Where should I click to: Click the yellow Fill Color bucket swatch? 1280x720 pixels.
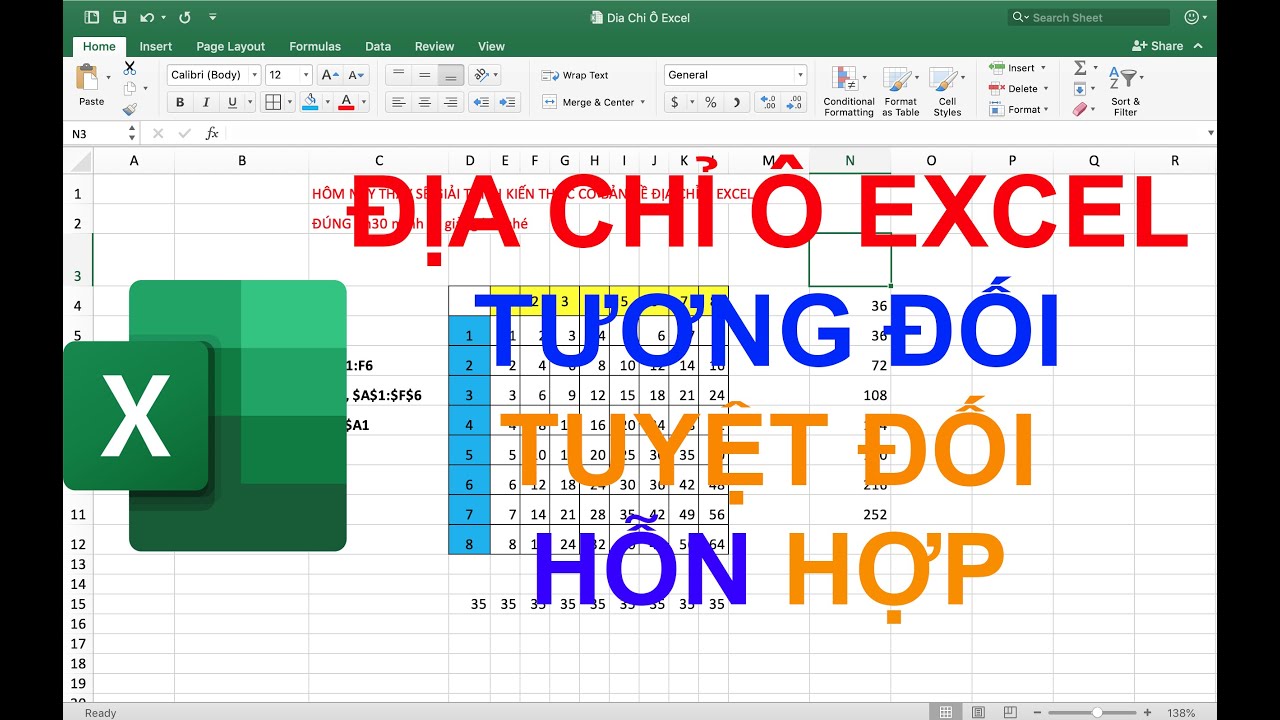click(x=310, y=102)
